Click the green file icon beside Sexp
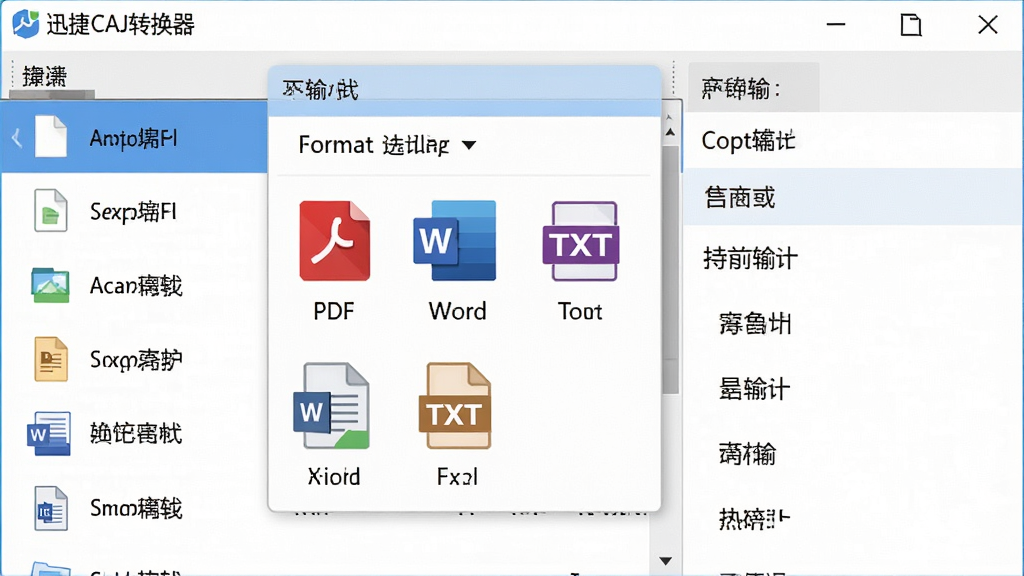This screenshot has width=1024, height=576. click(x=51, y=210)
